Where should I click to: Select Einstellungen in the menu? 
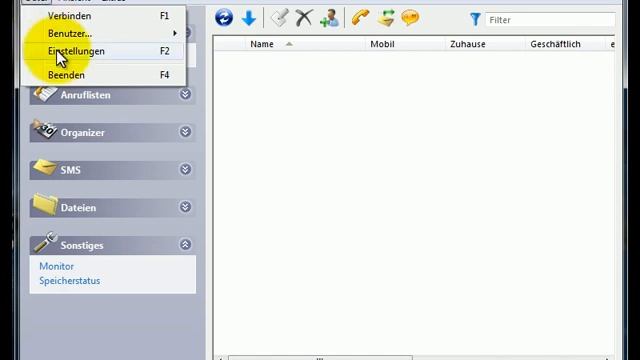[x=104, y=51]
